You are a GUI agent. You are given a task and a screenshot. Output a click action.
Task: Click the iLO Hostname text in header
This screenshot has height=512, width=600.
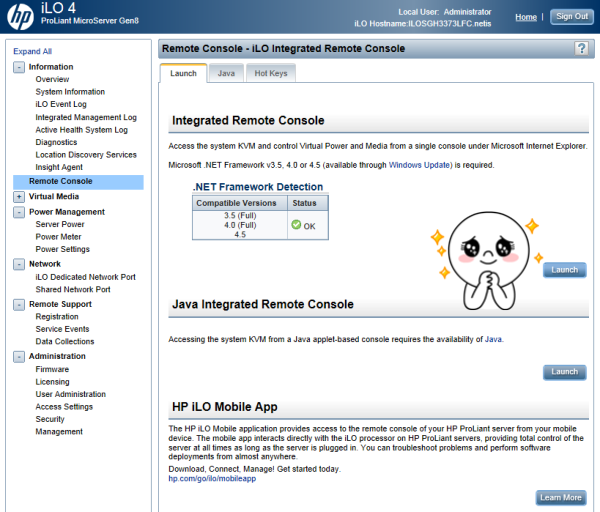click(x=422, y=24)
